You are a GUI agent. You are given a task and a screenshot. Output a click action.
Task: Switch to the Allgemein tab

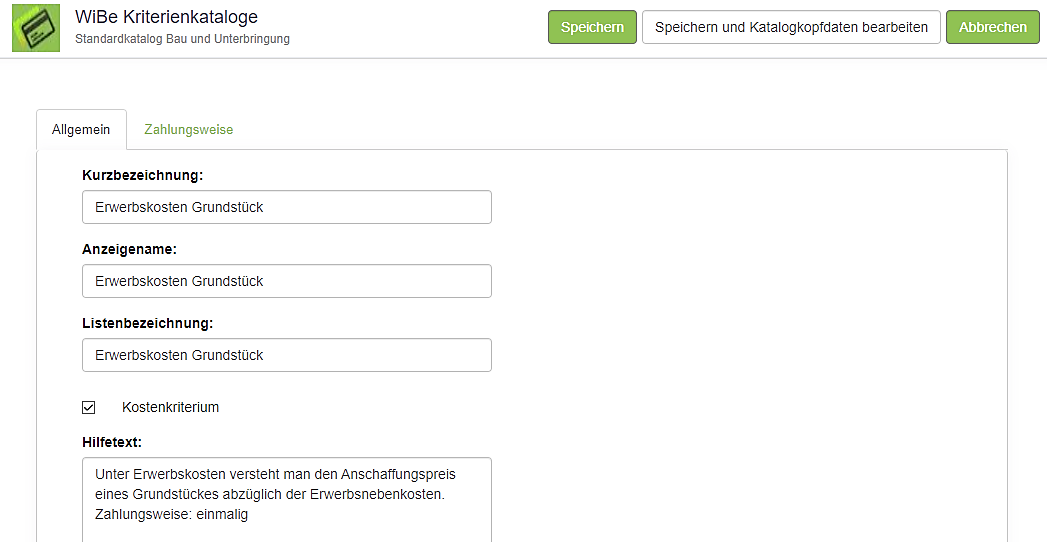pyautogui.click(x=81, y=130)
